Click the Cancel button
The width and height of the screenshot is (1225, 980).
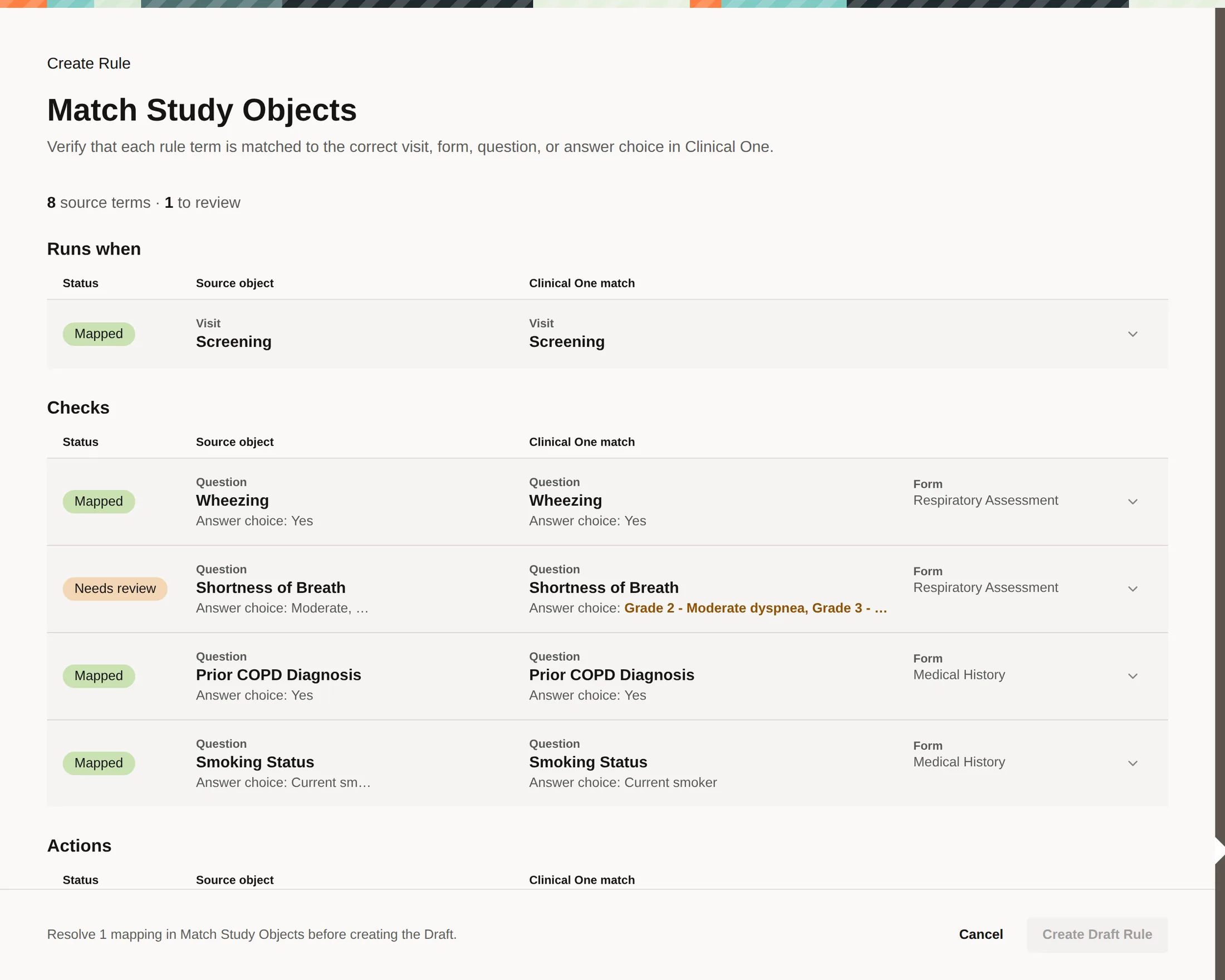(x=981, y=934)
